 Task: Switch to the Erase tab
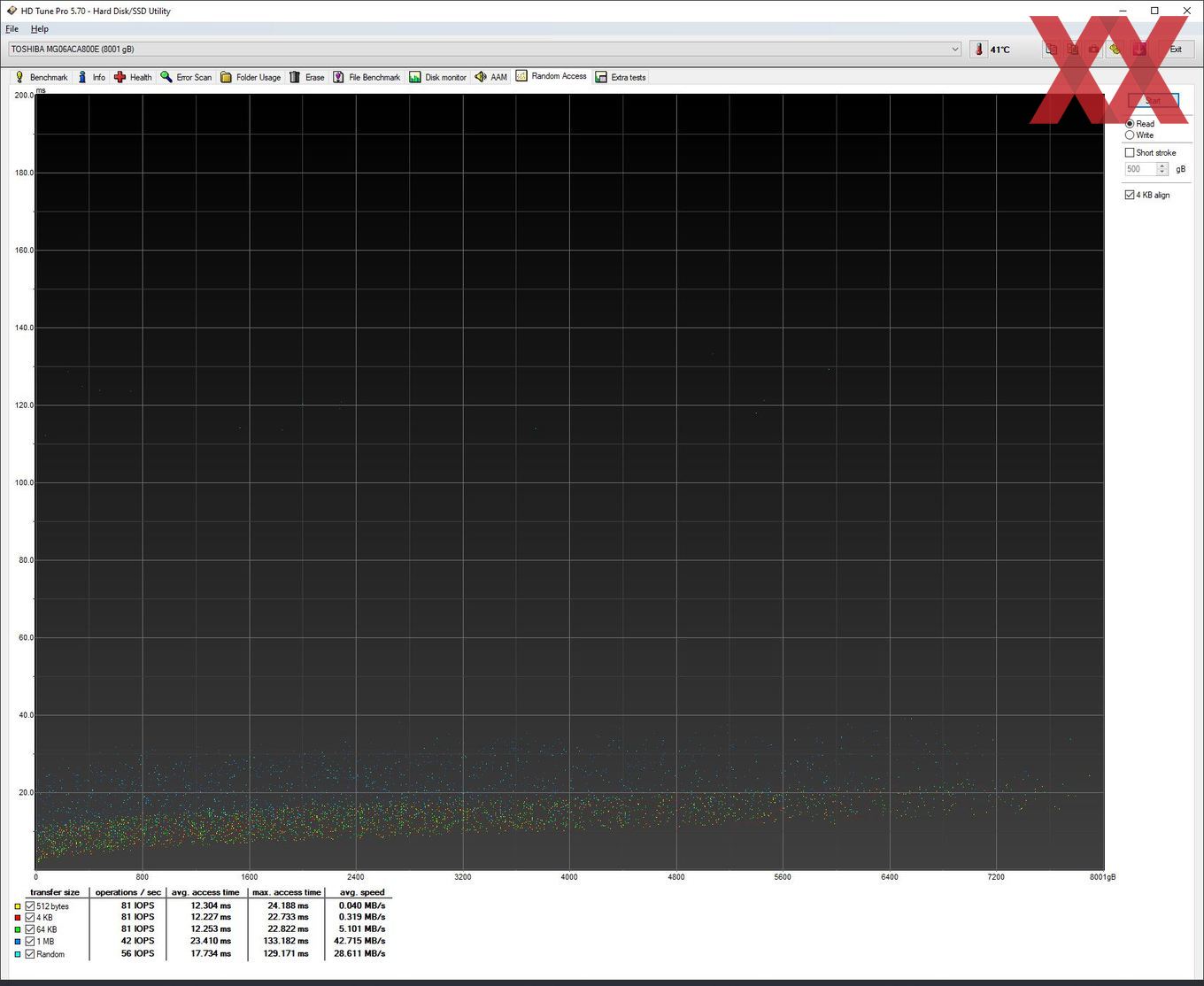pos(307,77)
